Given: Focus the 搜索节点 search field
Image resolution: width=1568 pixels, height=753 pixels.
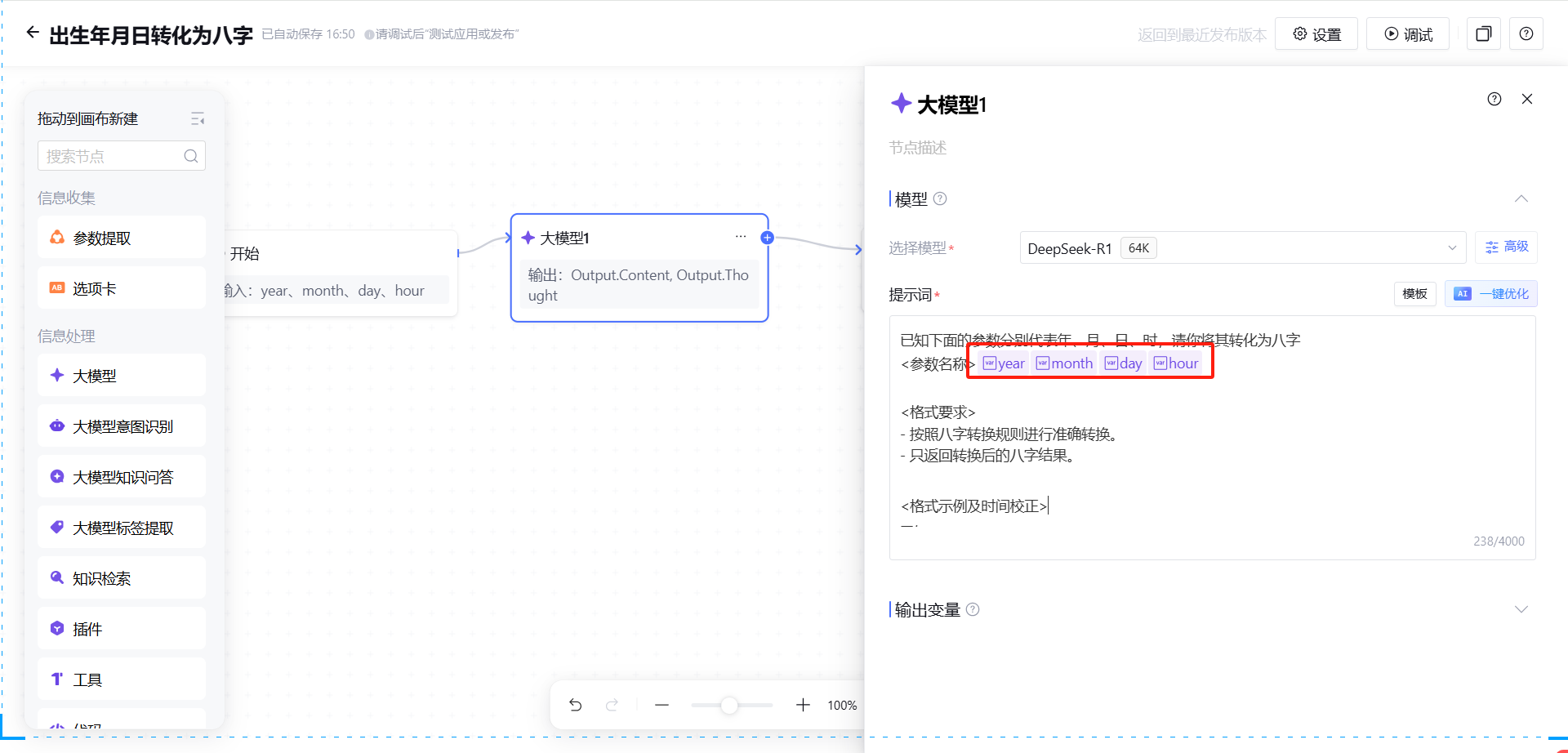Looking at the screenshot, I should (122, 156).
